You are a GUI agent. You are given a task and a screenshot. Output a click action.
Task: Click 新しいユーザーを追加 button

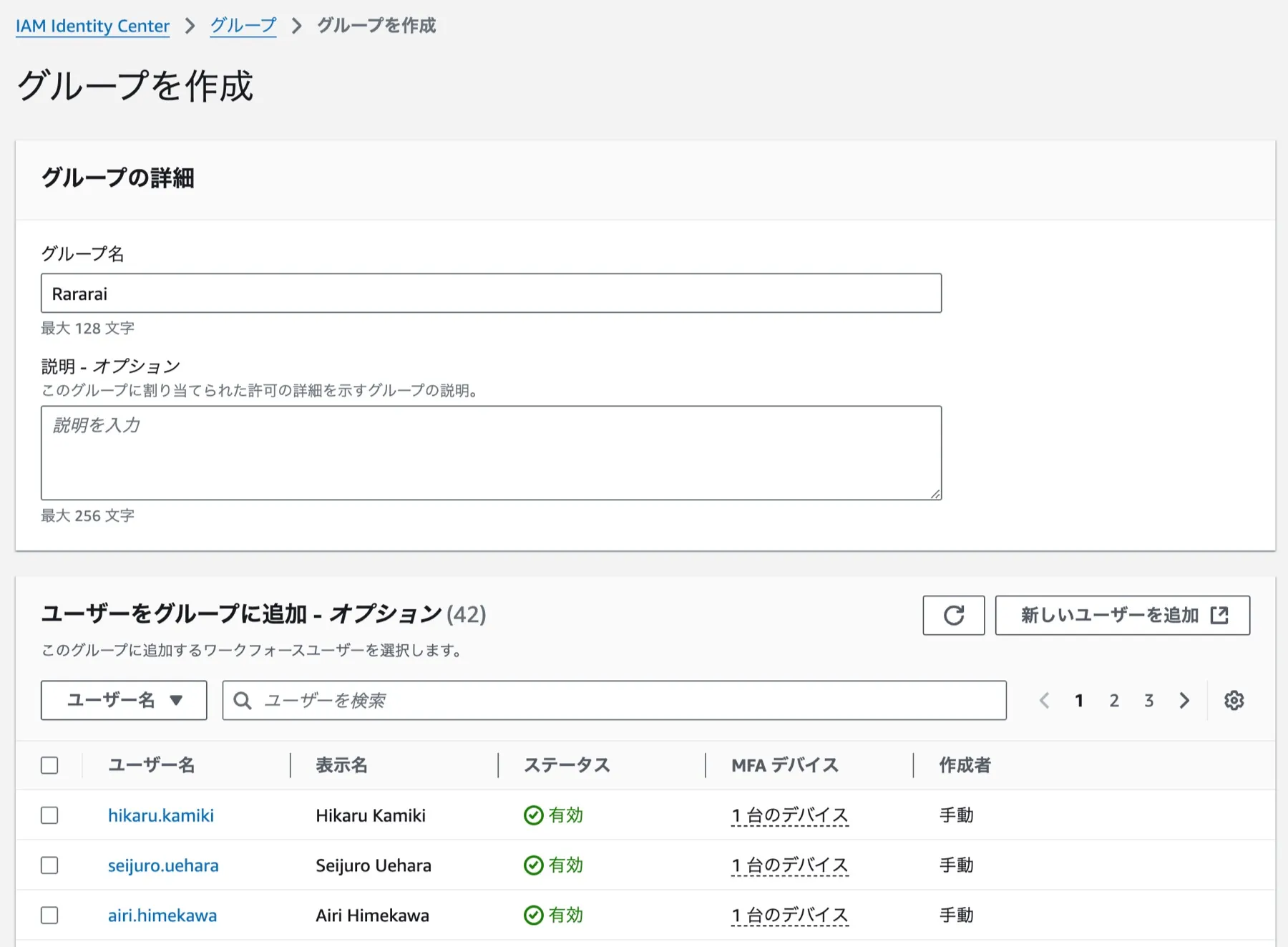point(1122,616)
